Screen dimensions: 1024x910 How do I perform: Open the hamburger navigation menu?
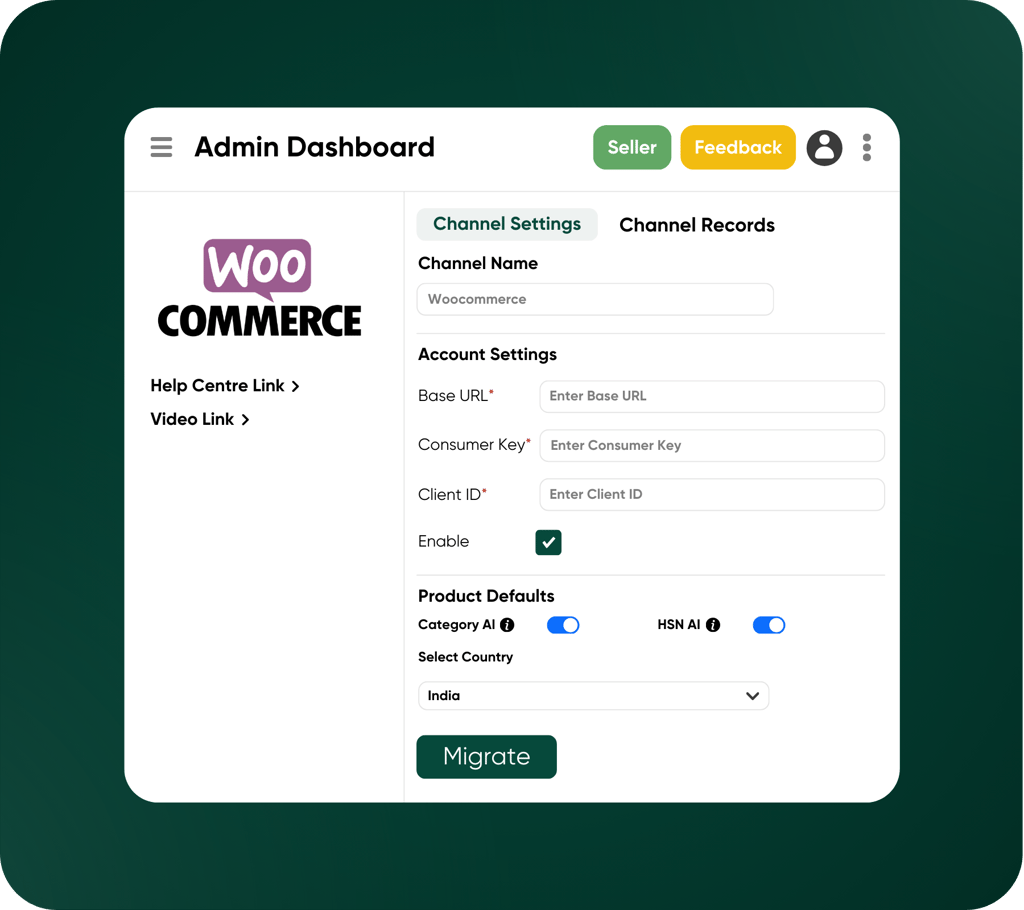coord(161,147)
